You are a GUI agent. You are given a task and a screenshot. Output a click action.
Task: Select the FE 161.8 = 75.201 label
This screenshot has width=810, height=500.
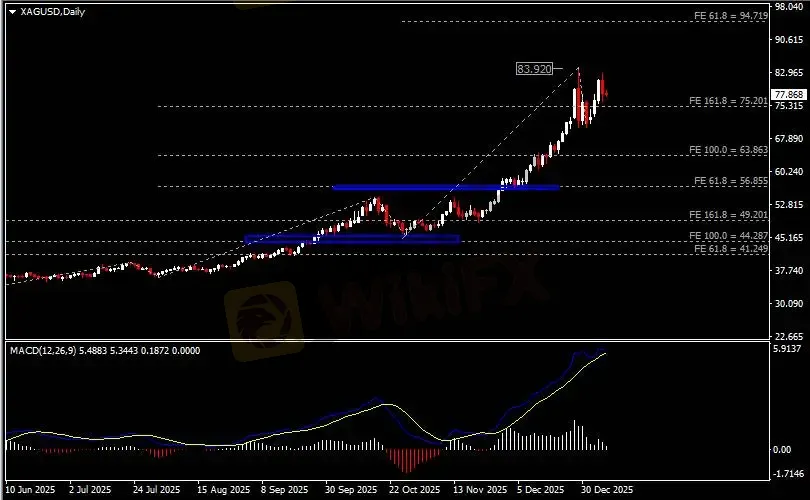click(x=728, y=101)
